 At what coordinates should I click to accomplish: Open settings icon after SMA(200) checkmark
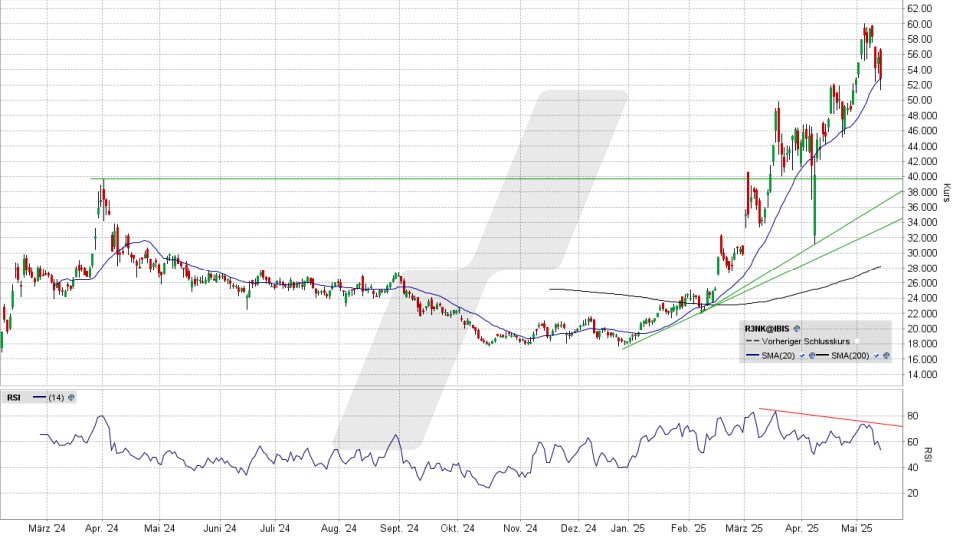(x=886, y=356)
